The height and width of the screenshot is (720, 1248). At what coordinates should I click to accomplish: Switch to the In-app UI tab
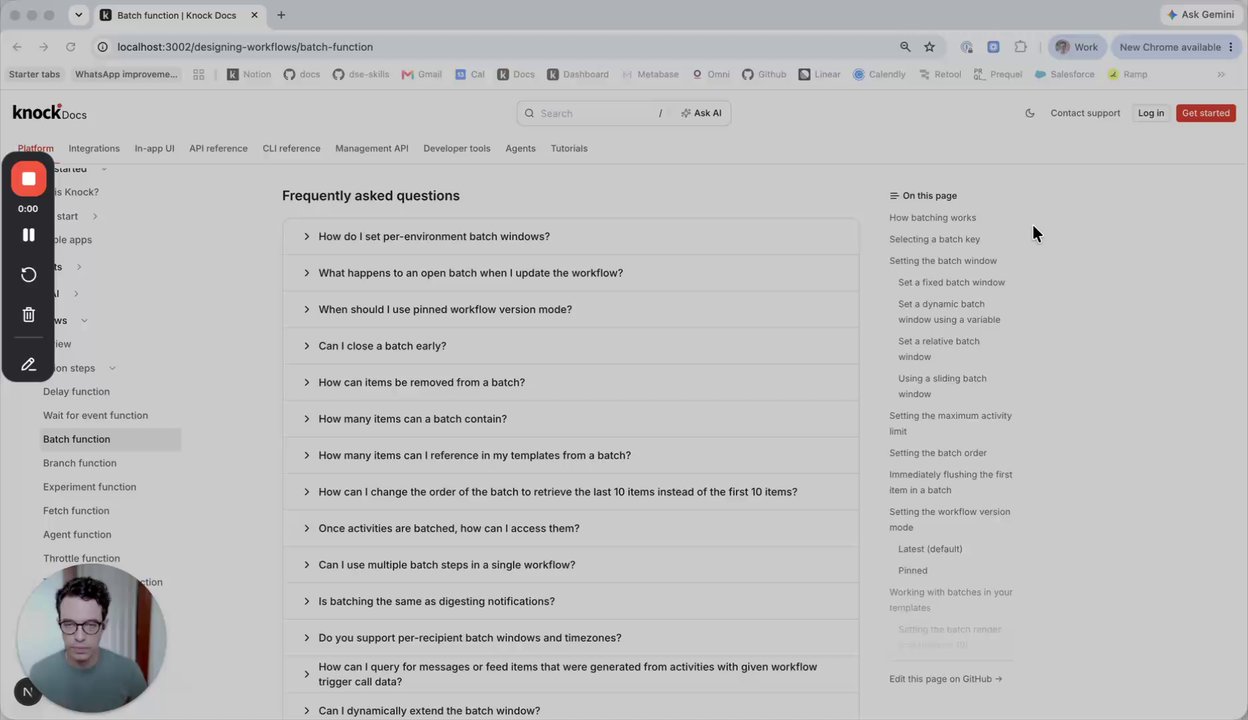(154, 148)
